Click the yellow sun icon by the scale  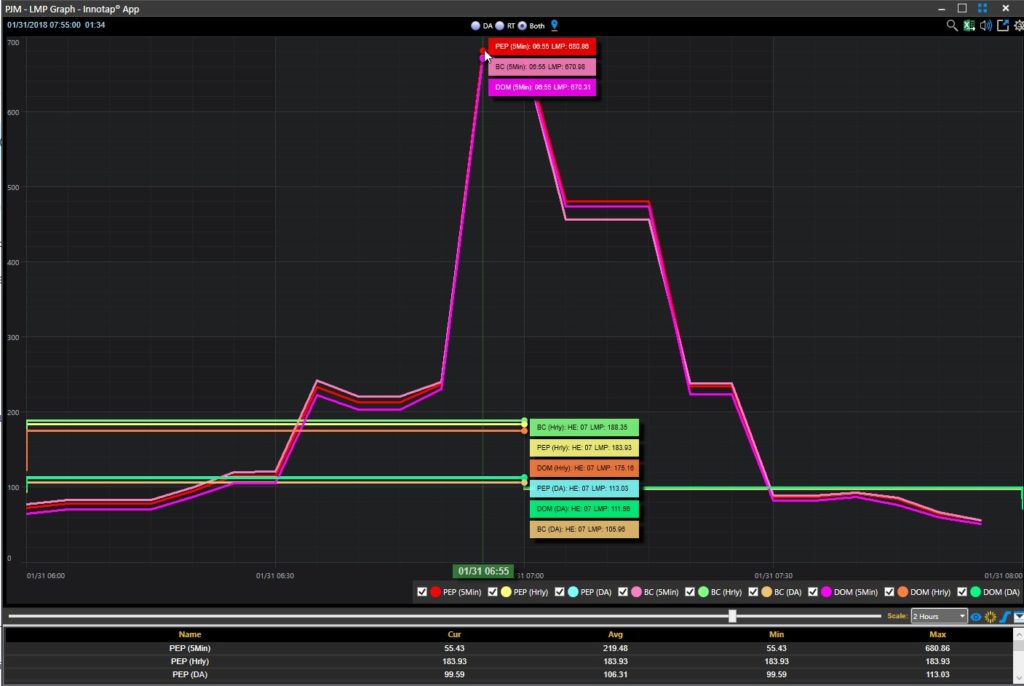(x=990, y=617)
